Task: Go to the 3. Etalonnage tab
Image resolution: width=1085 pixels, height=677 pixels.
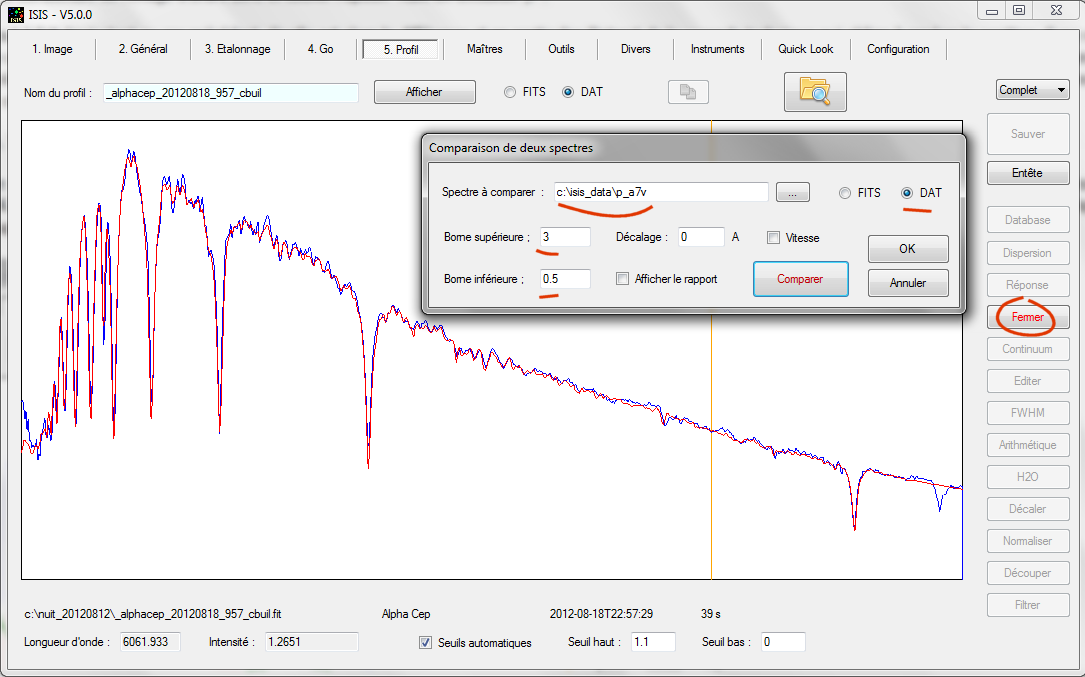Action: pos(237,49)
